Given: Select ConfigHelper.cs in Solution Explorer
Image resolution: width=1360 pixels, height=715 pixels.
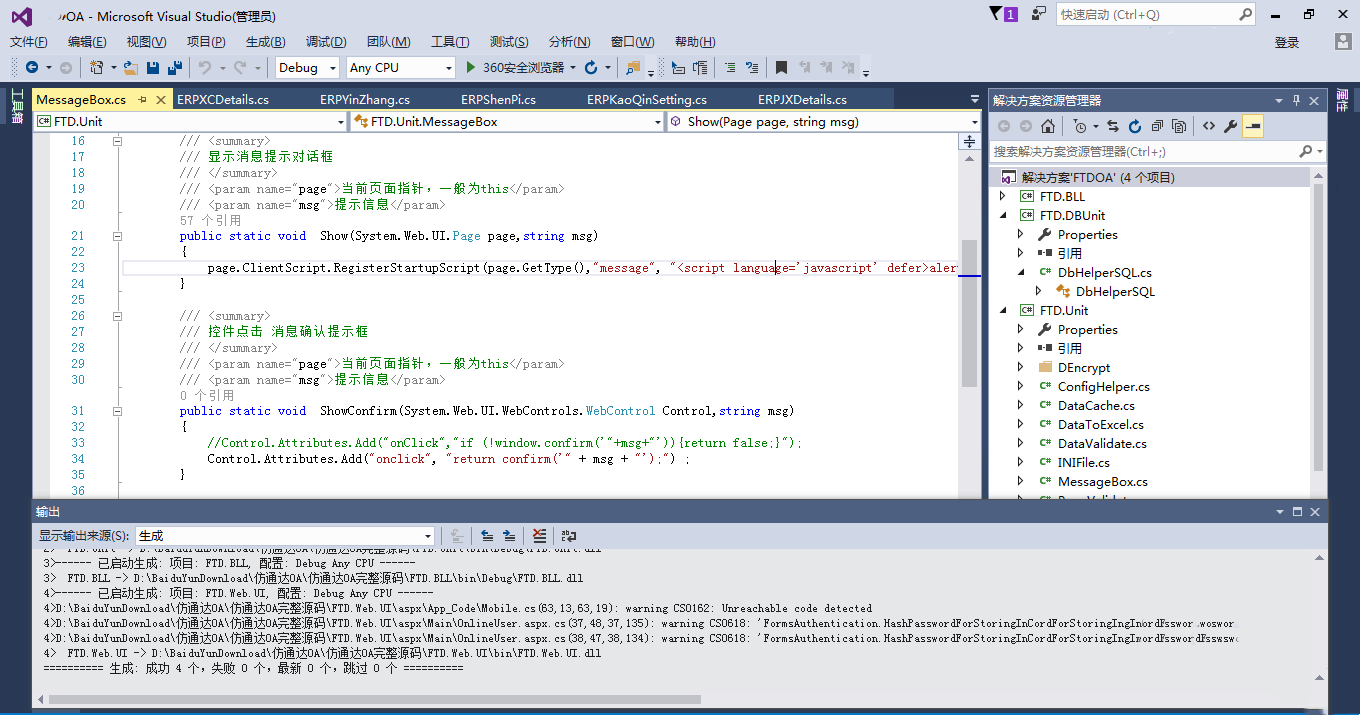Looking at the screenshot, I should click(x=1103, y=387).
